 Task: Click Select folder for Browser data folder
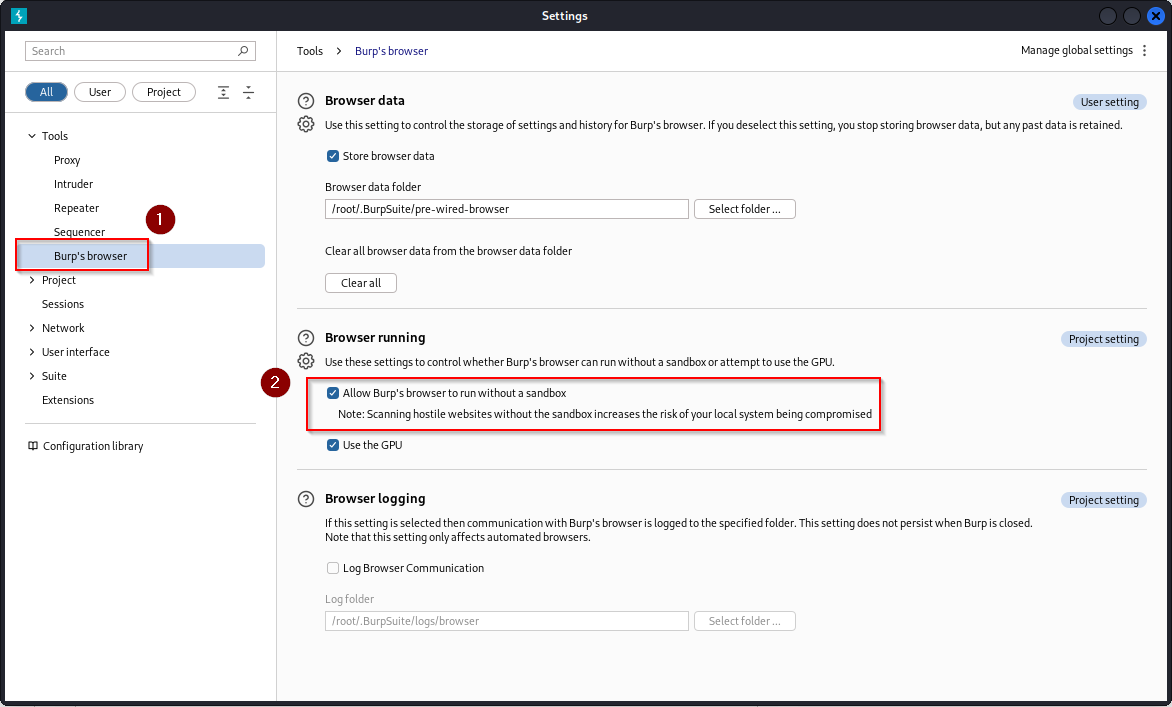point(744,209)
